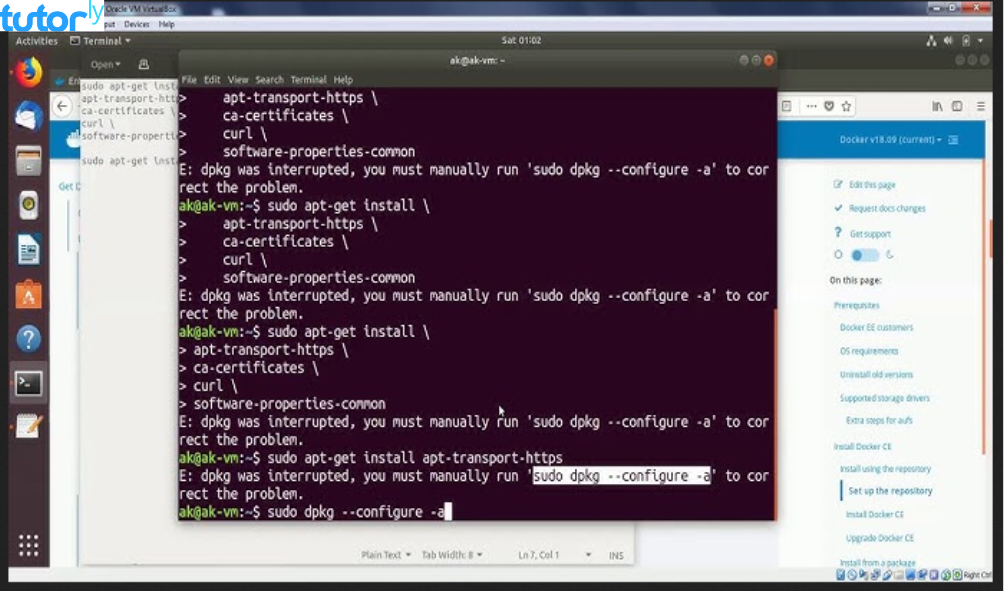Click the terminal window scrollbar
This screenshot has height=591, width=1004.
pos(775,413)
